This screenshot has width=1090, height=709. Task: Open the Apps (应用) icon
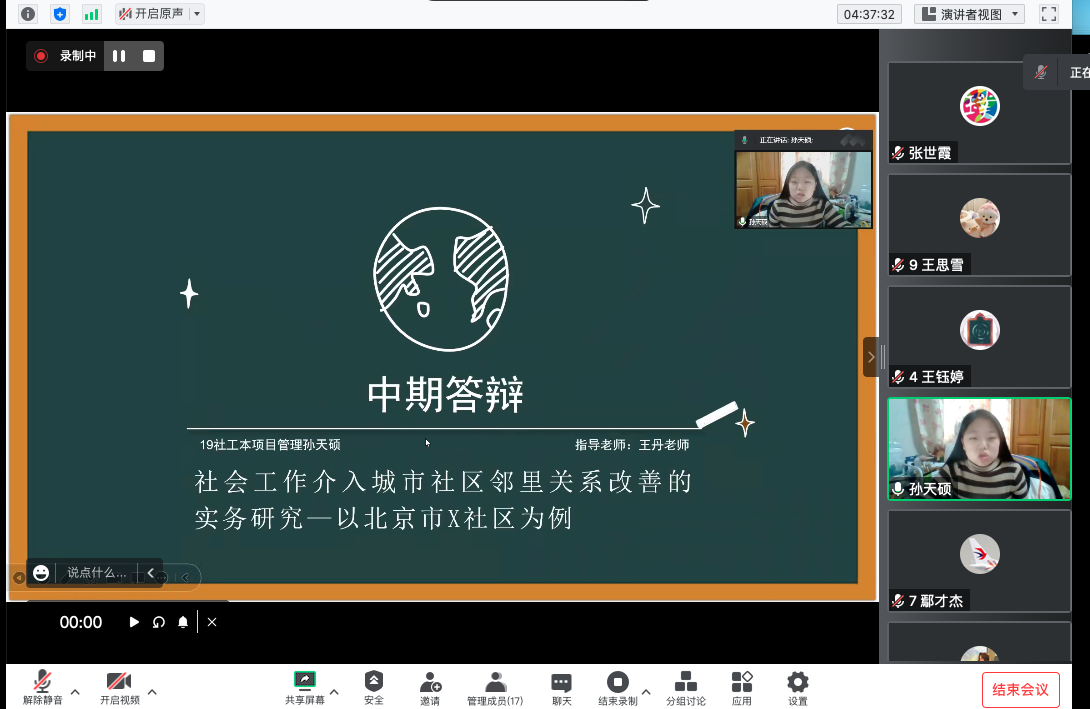[x=741, y=685]
